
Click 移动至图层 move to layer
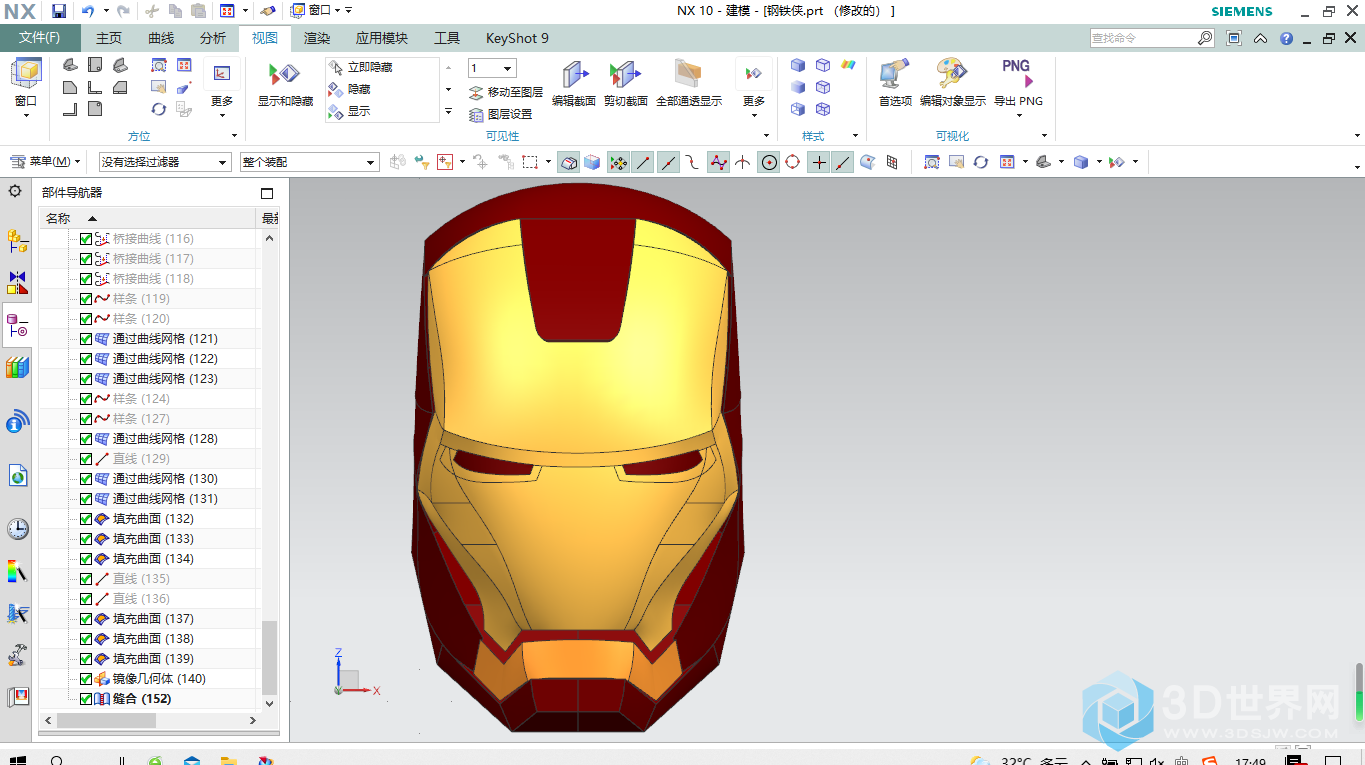(x=505, y=92)
